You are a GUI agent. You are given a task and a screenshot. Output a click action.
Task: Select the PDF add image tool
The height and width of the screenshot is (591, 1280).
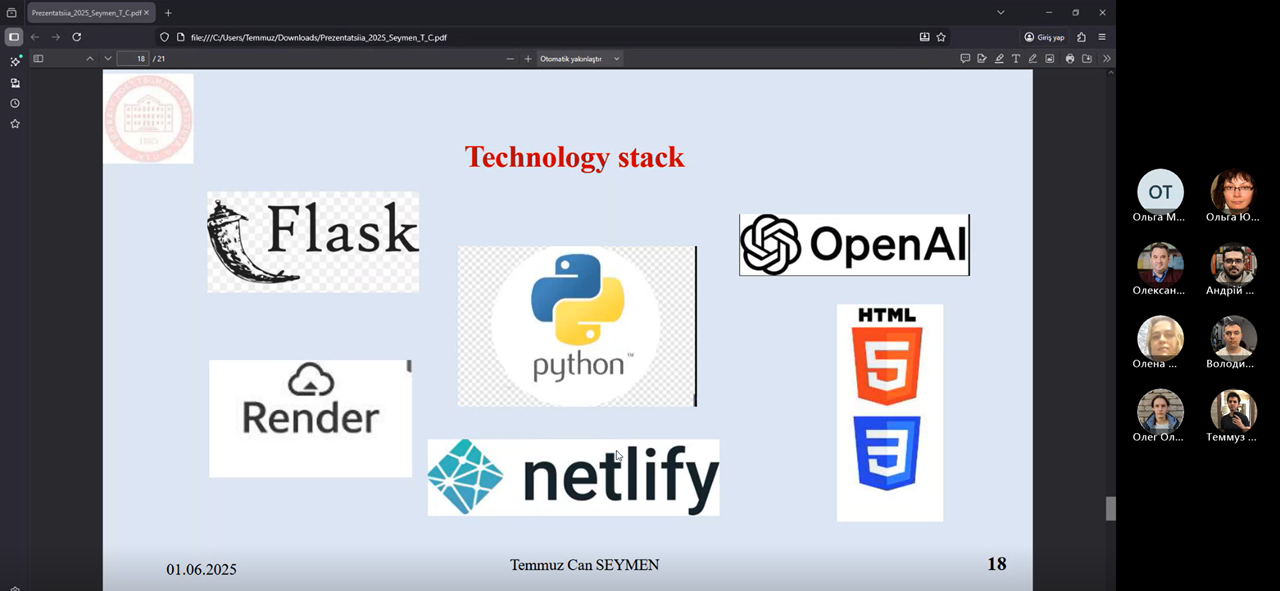(x=1050, y=59)
